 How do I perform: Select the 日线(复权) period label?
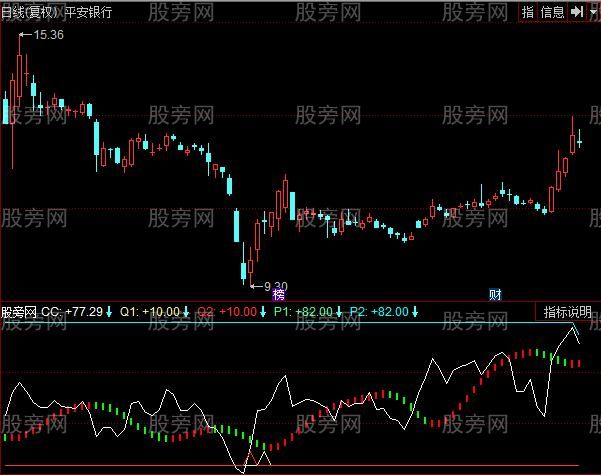[30, 12]
